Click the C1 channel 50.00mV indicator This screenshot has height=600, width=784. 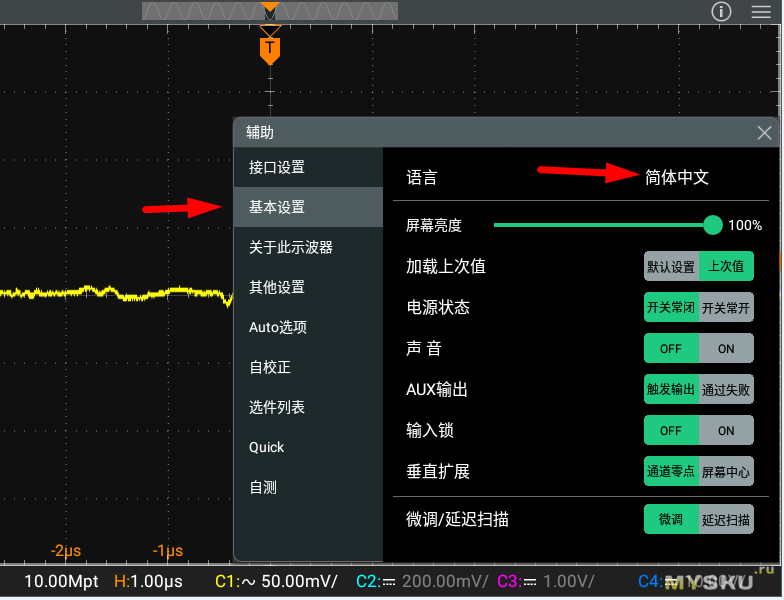pos(277,582)
